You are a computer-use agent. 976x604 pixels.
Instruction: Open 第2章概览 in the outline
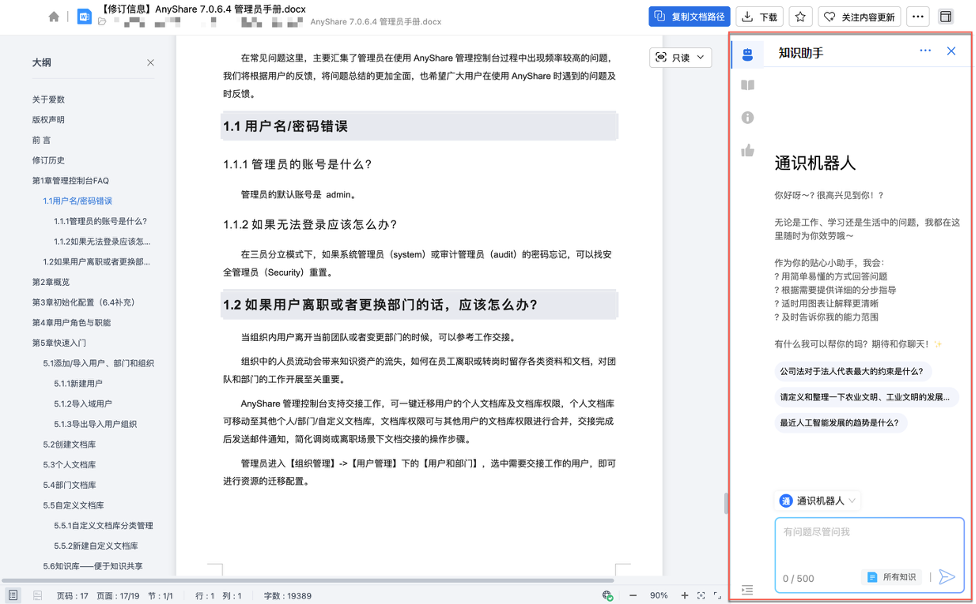tap(51, 282)
